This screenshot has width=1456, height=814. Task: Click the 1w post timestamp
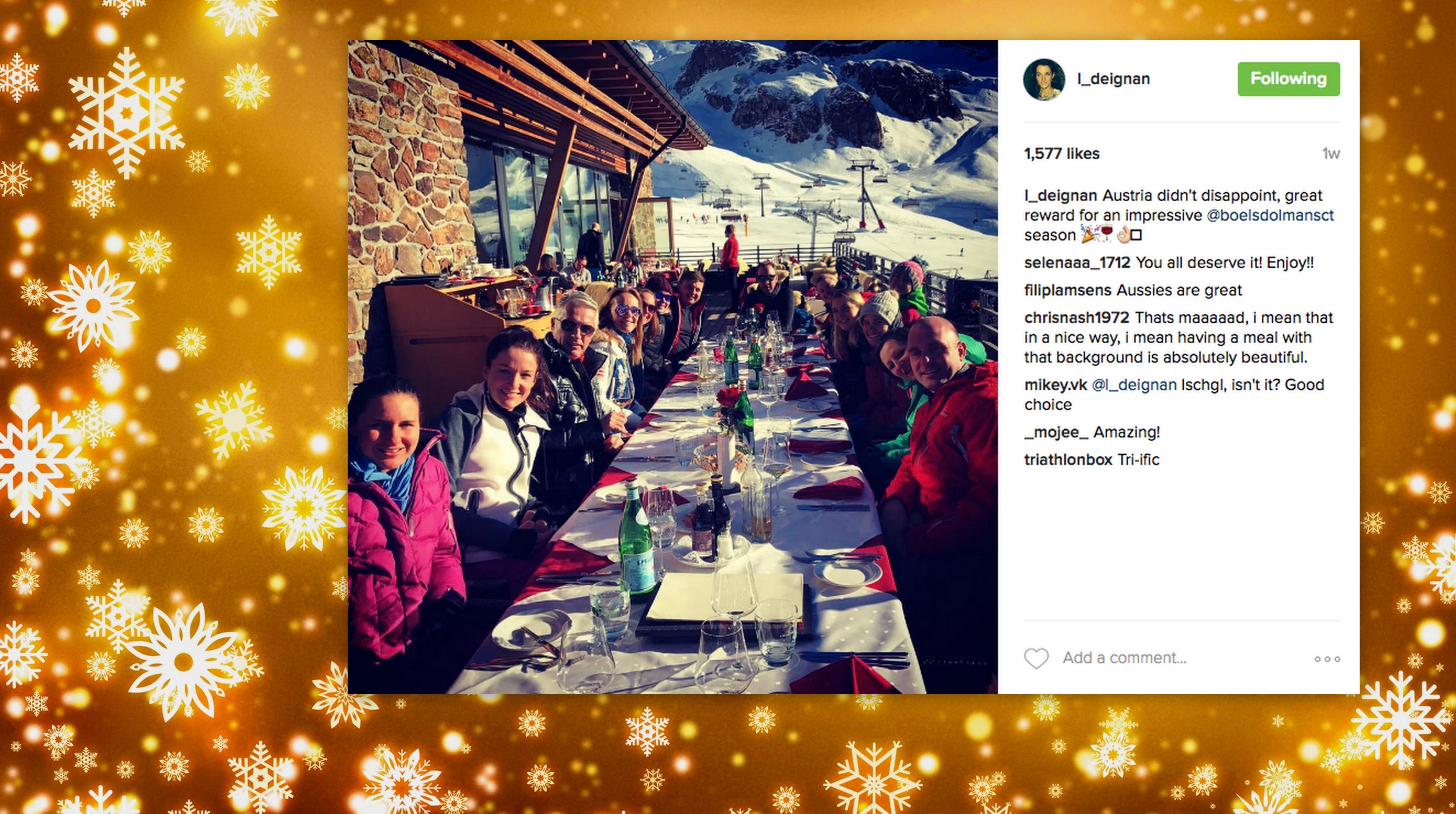coord(1331,154)
